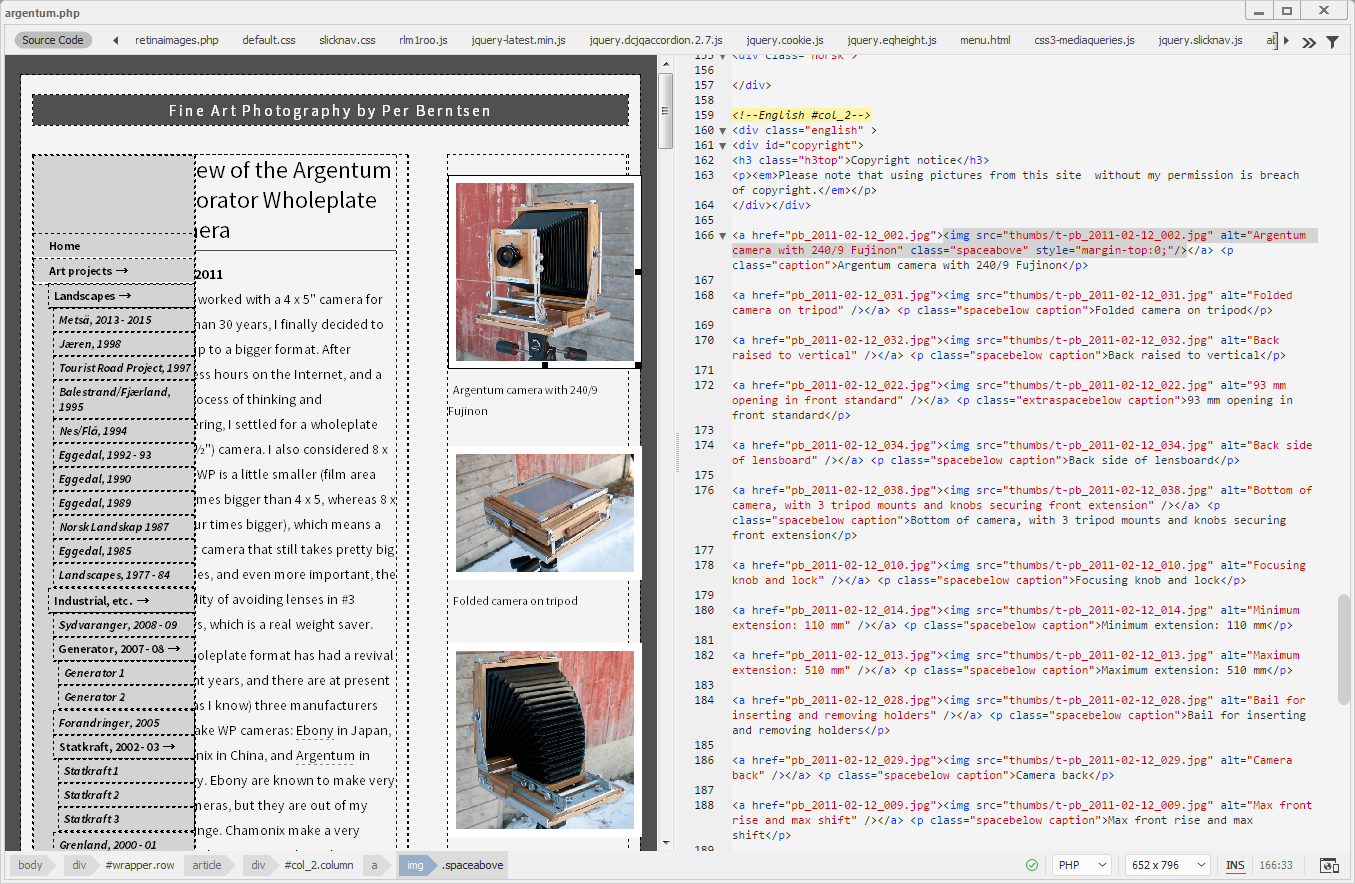Open rlm1roo.js related file
Viewport: 1355px width, 884px height.
423,40
